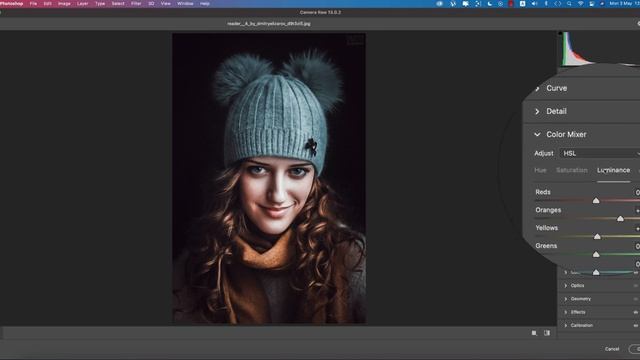Toggle the single view mode icon
This screenshot has height=360, width=640.
tap(534, 333)
